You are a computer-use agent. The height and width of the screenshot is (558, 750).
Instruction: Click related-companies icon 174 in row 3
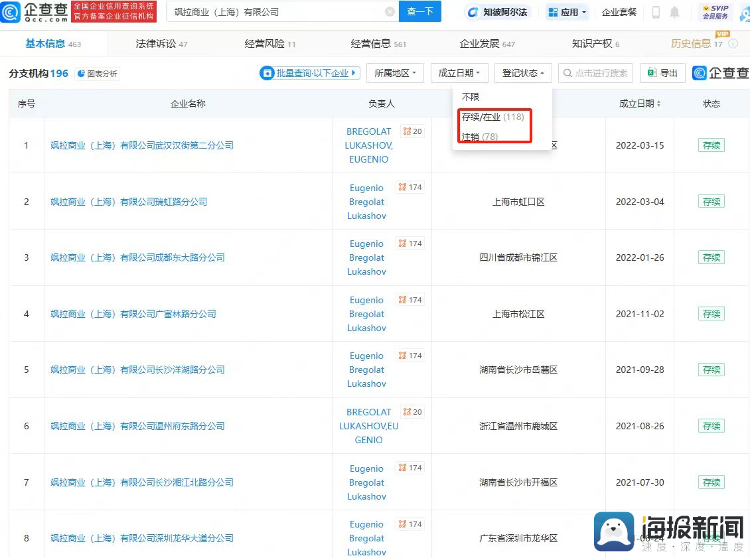point(410,244)
